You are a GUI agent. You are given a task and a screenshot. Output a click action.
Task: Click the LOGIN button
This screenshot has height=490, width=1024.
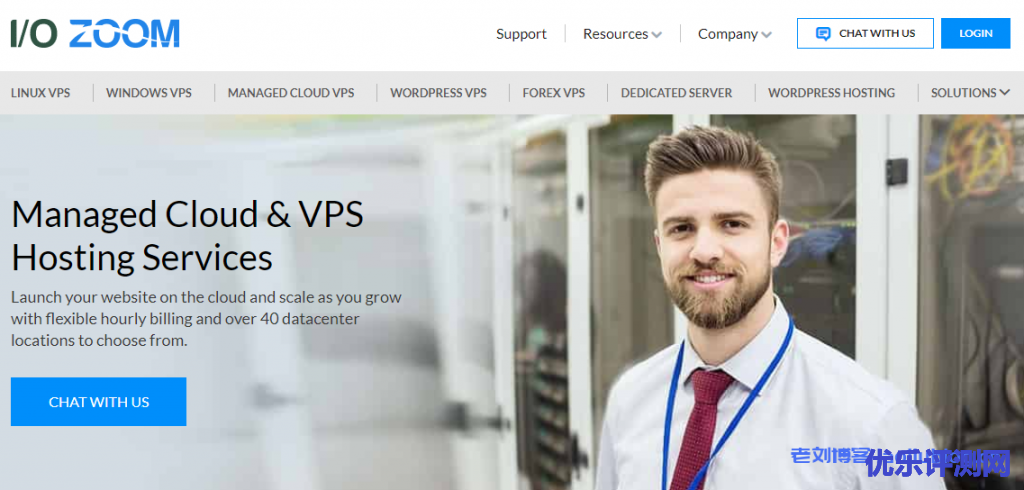976,33
